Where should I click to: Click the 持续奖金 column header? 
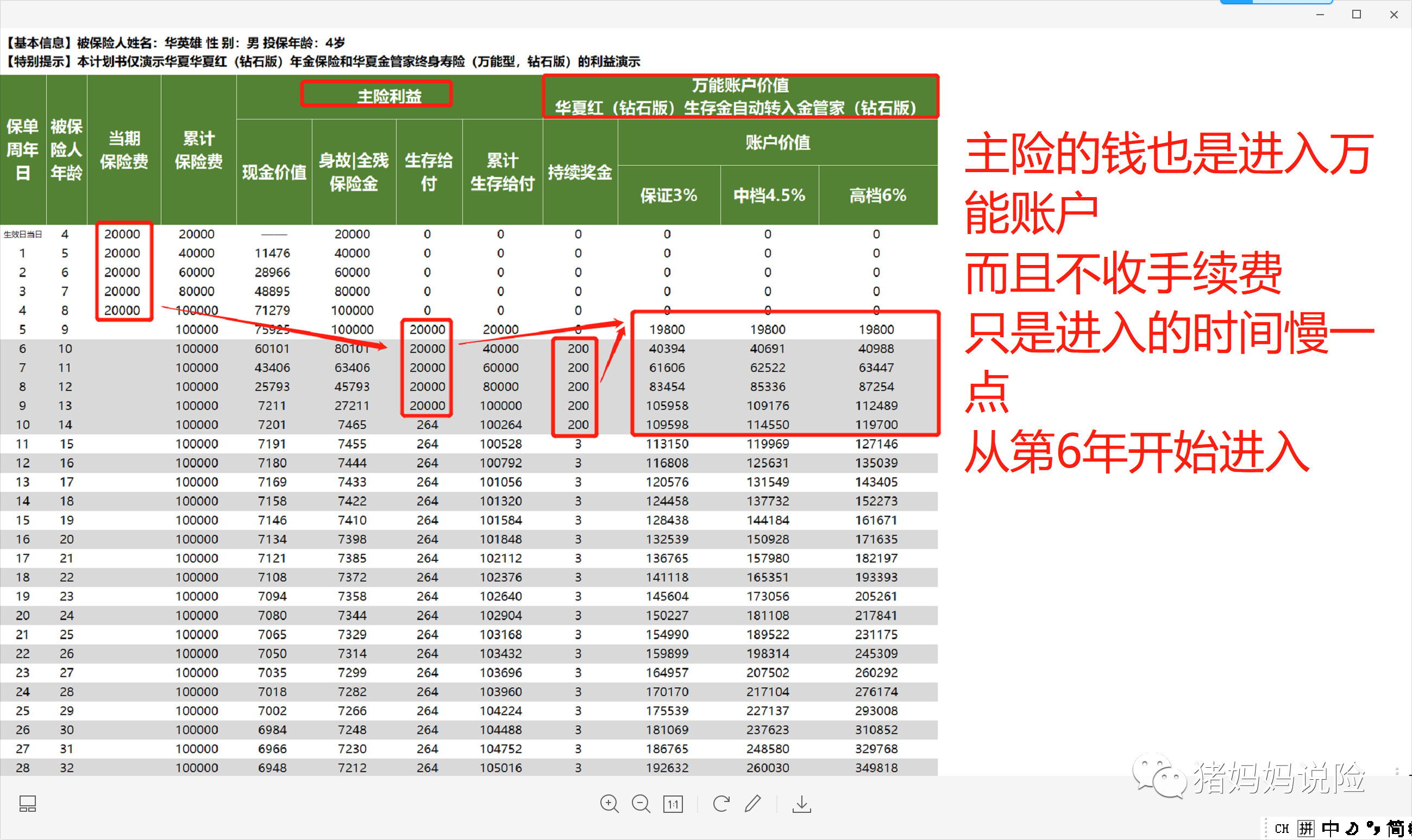coord(580,172)
